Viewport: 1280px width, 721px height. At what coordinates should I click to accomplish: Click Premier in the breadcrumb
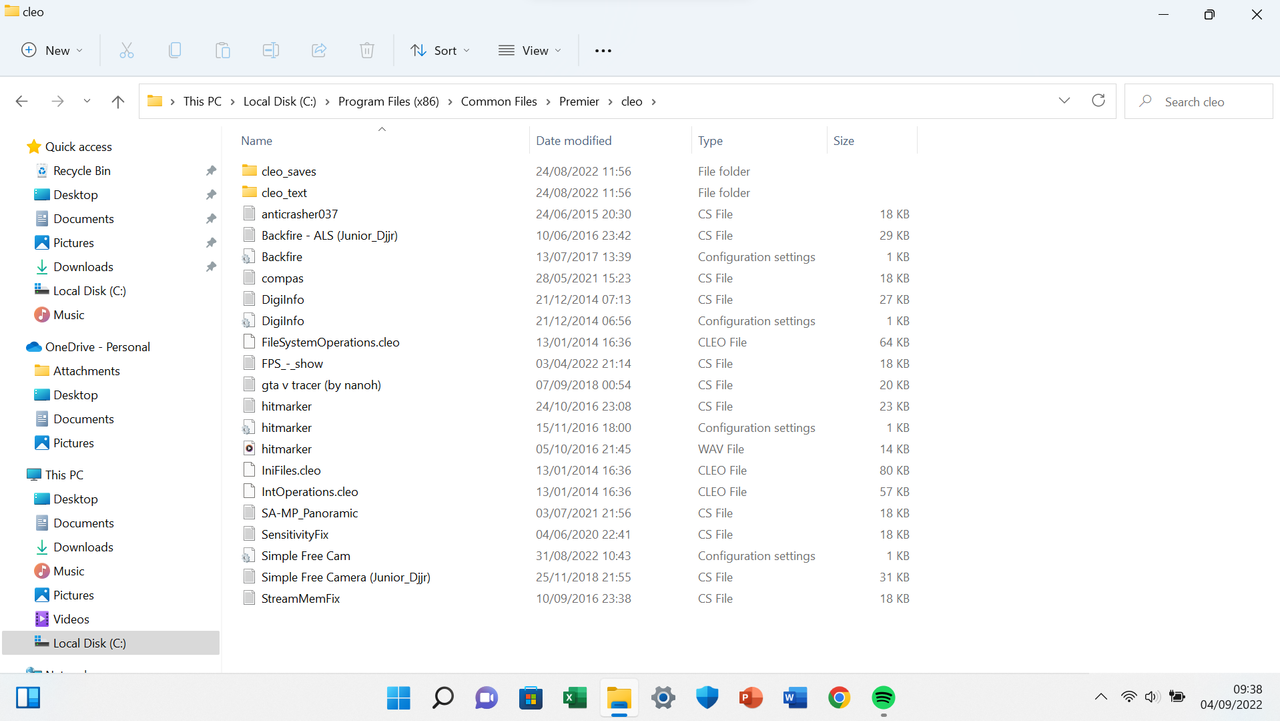tap(579, 101)
